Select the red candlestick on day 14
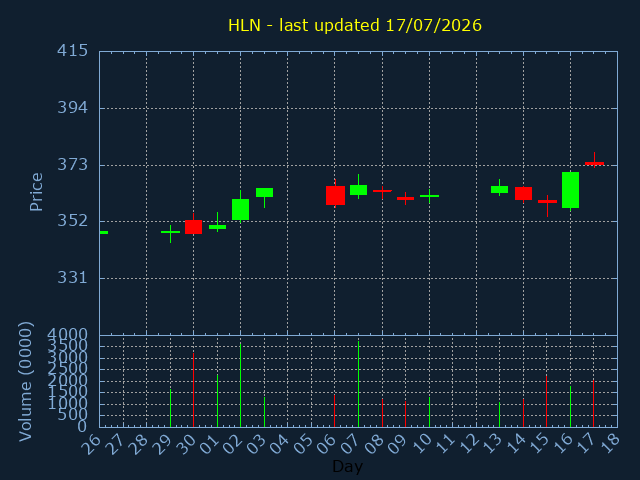This screenshot has width=640, height=480. click(523, 194)
